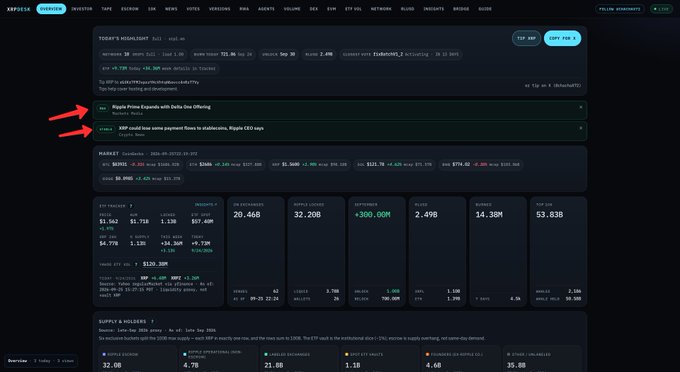Go to the DEX tab
Screen dimensions: 680x372
click(314, 9)
